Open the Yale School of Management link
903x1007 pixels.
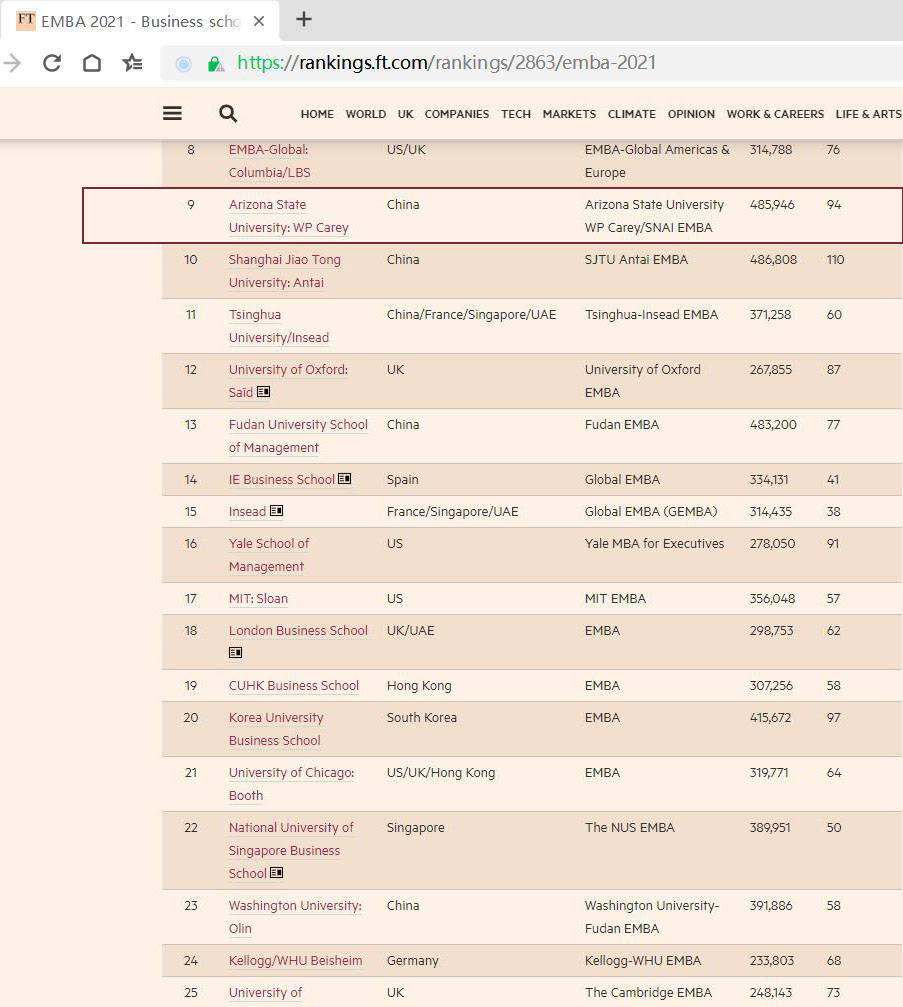(x=268, y=555)
